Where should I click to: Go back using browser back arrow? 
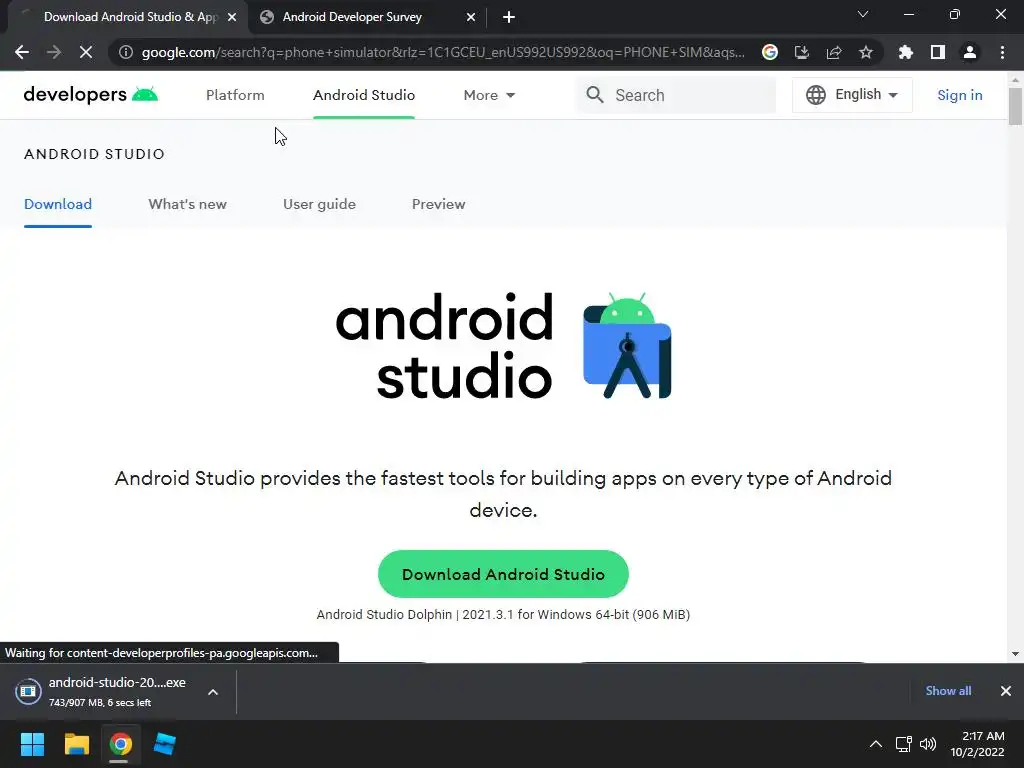pyautogui.click(x=22, y=52)
